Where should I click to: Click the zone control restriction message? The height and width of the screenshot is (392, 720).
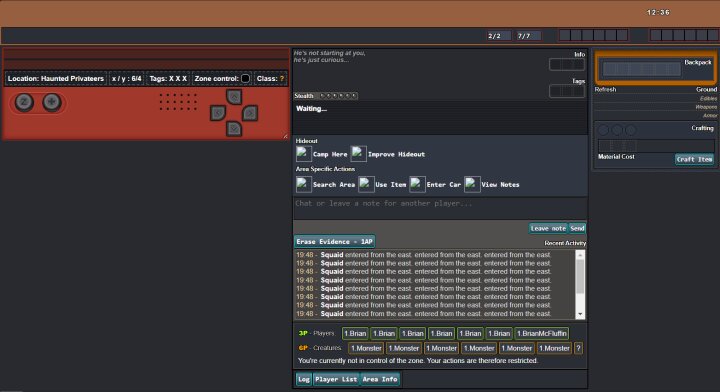418,361
